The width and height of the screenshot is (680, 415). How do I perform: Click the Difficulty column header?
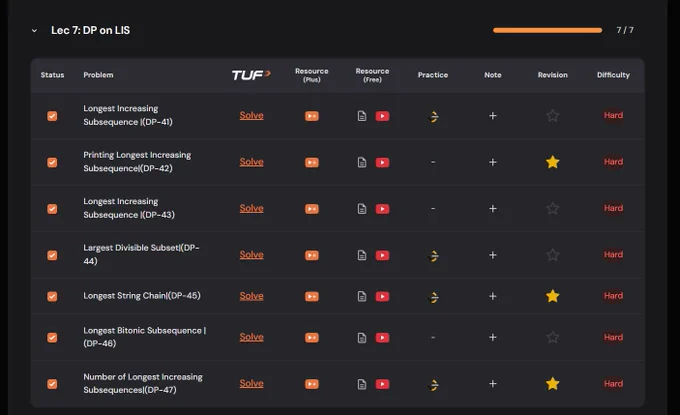tap(613, 75)
